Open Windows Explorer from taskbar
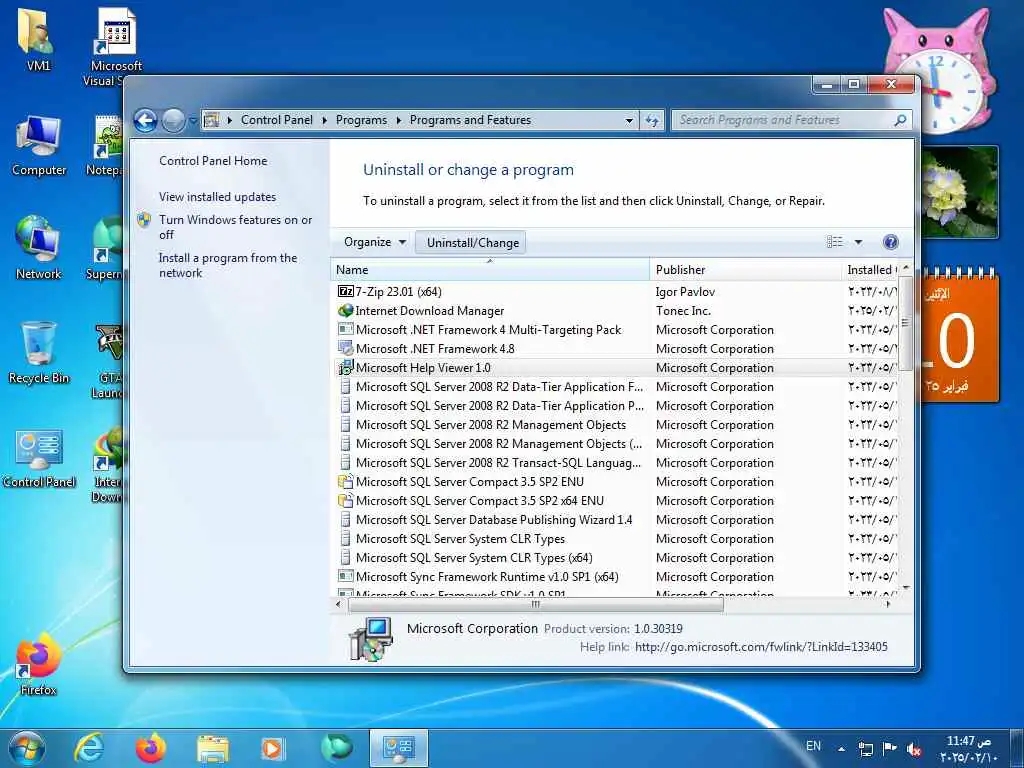 213,749
